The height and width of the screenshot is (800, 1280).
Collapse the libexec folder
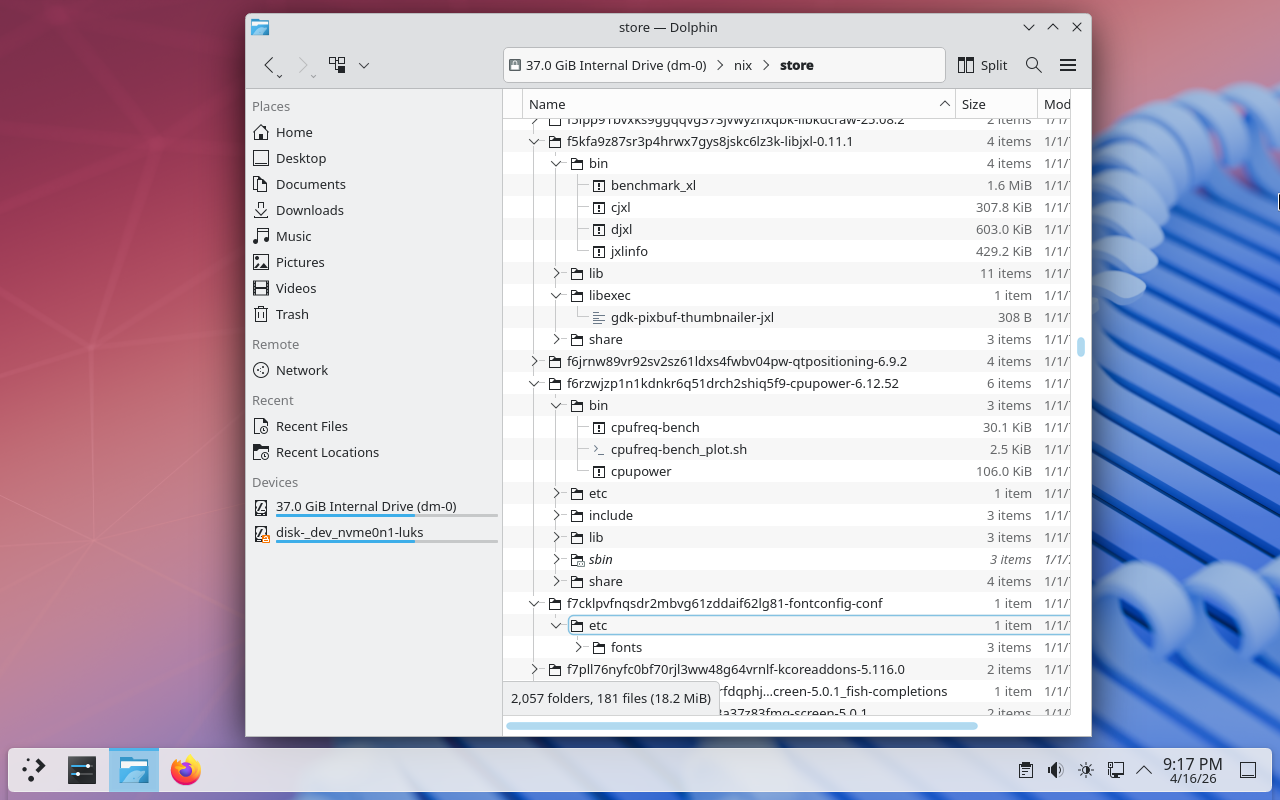click(557, 296)
